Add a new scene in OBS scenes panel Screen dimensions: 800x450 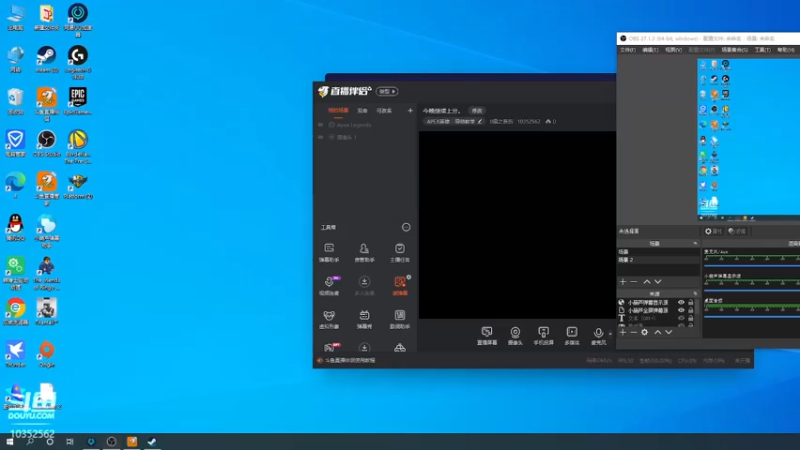click(x=622, y=282)
